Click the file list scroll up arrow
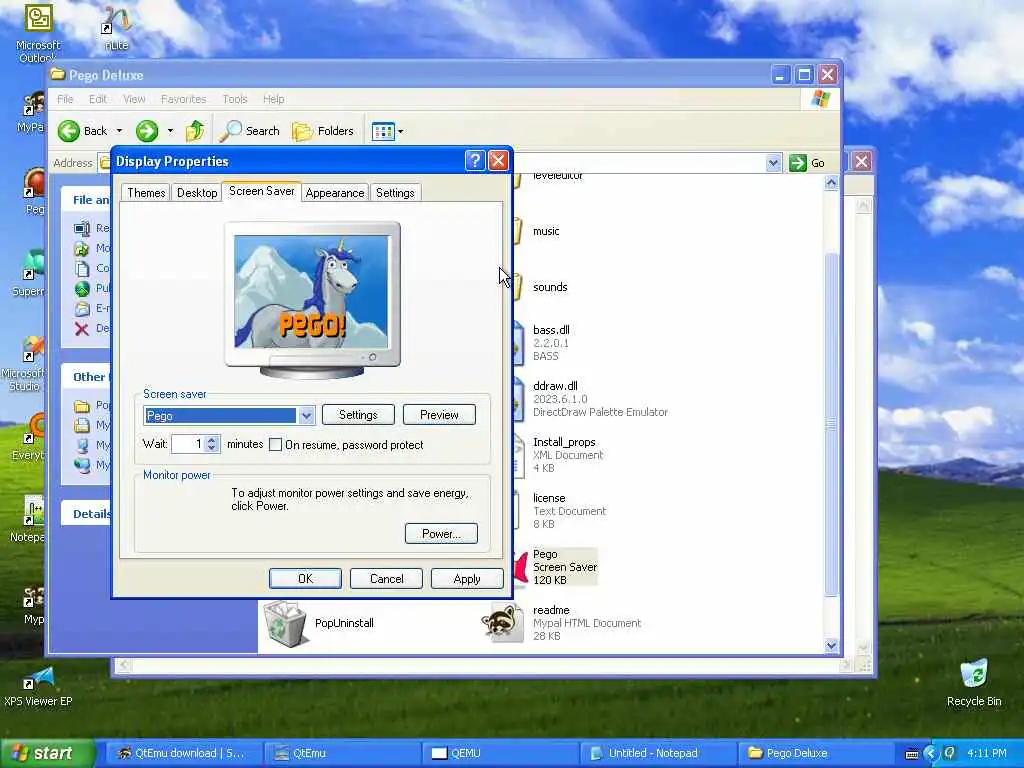 [x=831, y=183]
